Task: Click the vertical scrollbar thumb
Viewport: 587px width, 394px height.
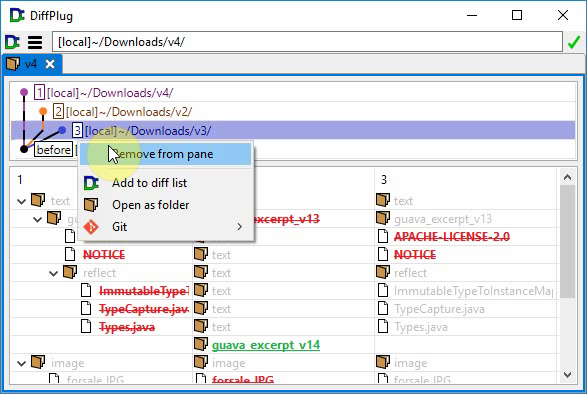Action: pyautogui.click(x=568, y=242)
